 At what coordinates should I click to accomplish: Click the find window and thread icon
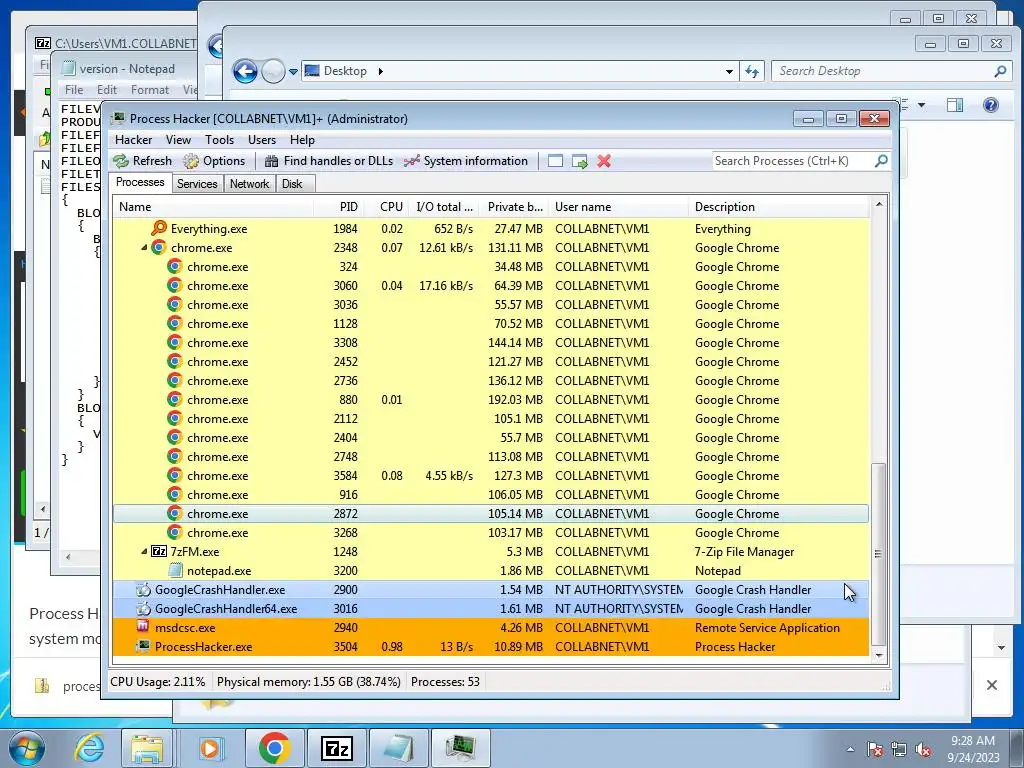[x=580, y=161]
